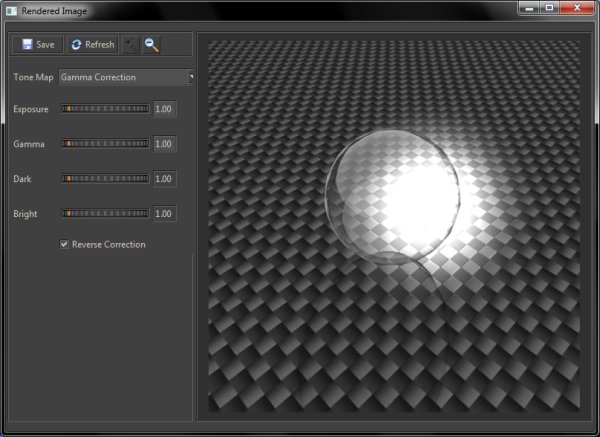
Task: Click the Rendered Image window icon
Action: (11, 11)
